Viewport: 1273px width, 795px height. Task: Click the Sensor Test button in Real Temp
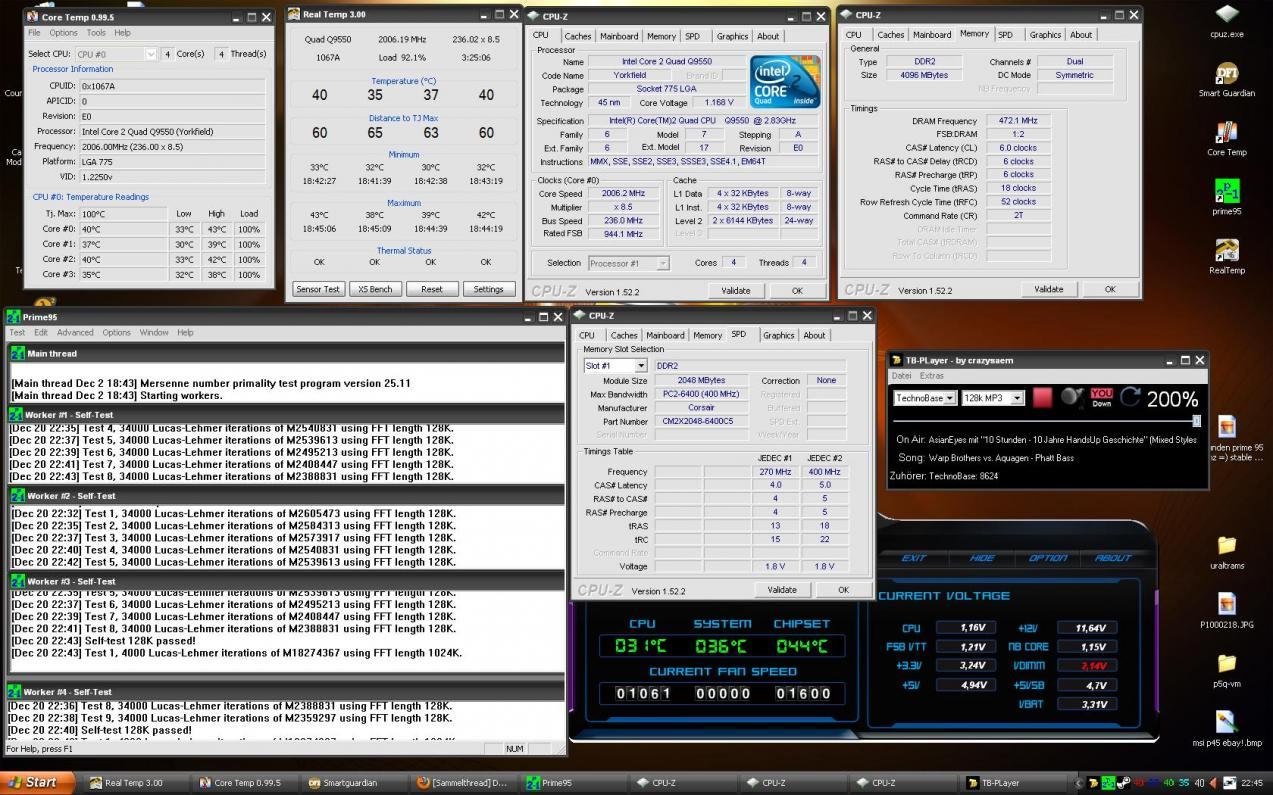[319, 289]
